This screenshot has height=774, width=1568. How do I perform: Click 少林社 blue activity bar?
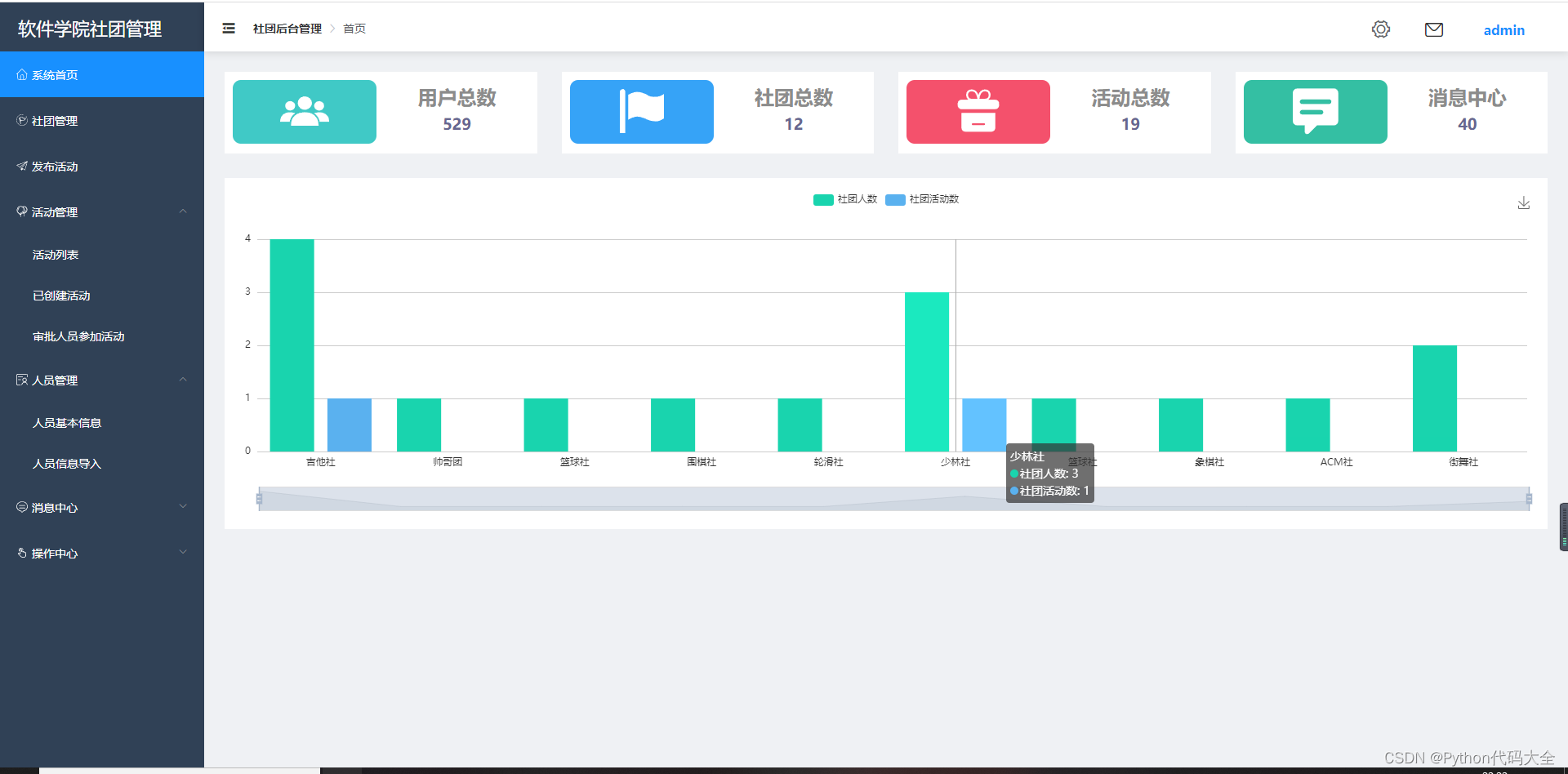984,425
